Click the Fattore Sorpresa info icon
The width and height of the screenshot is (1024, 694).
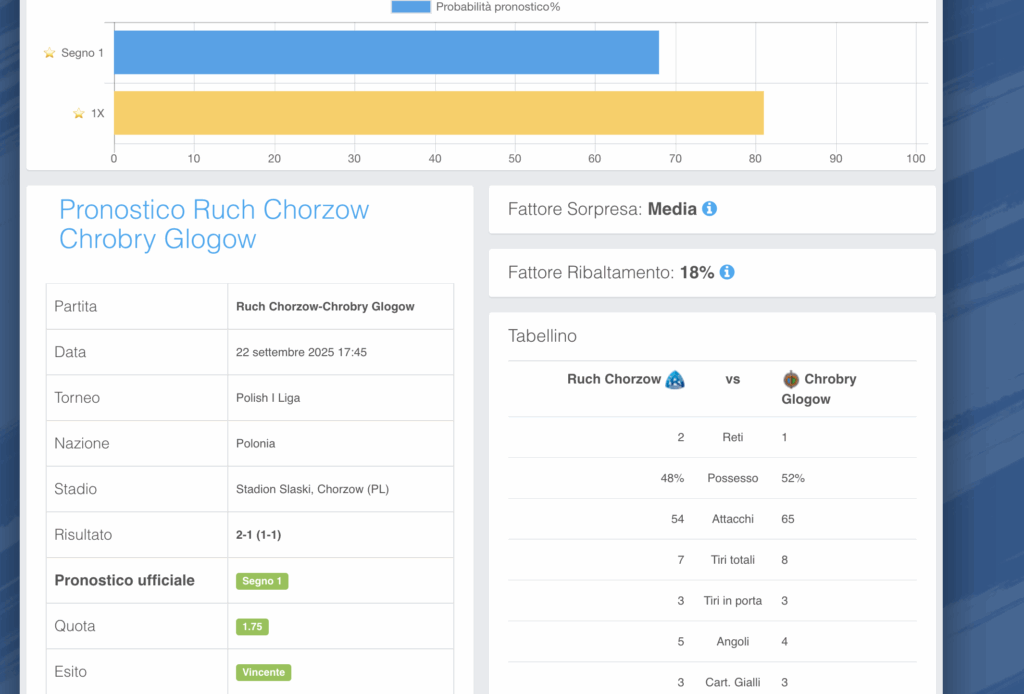[709, 208]
